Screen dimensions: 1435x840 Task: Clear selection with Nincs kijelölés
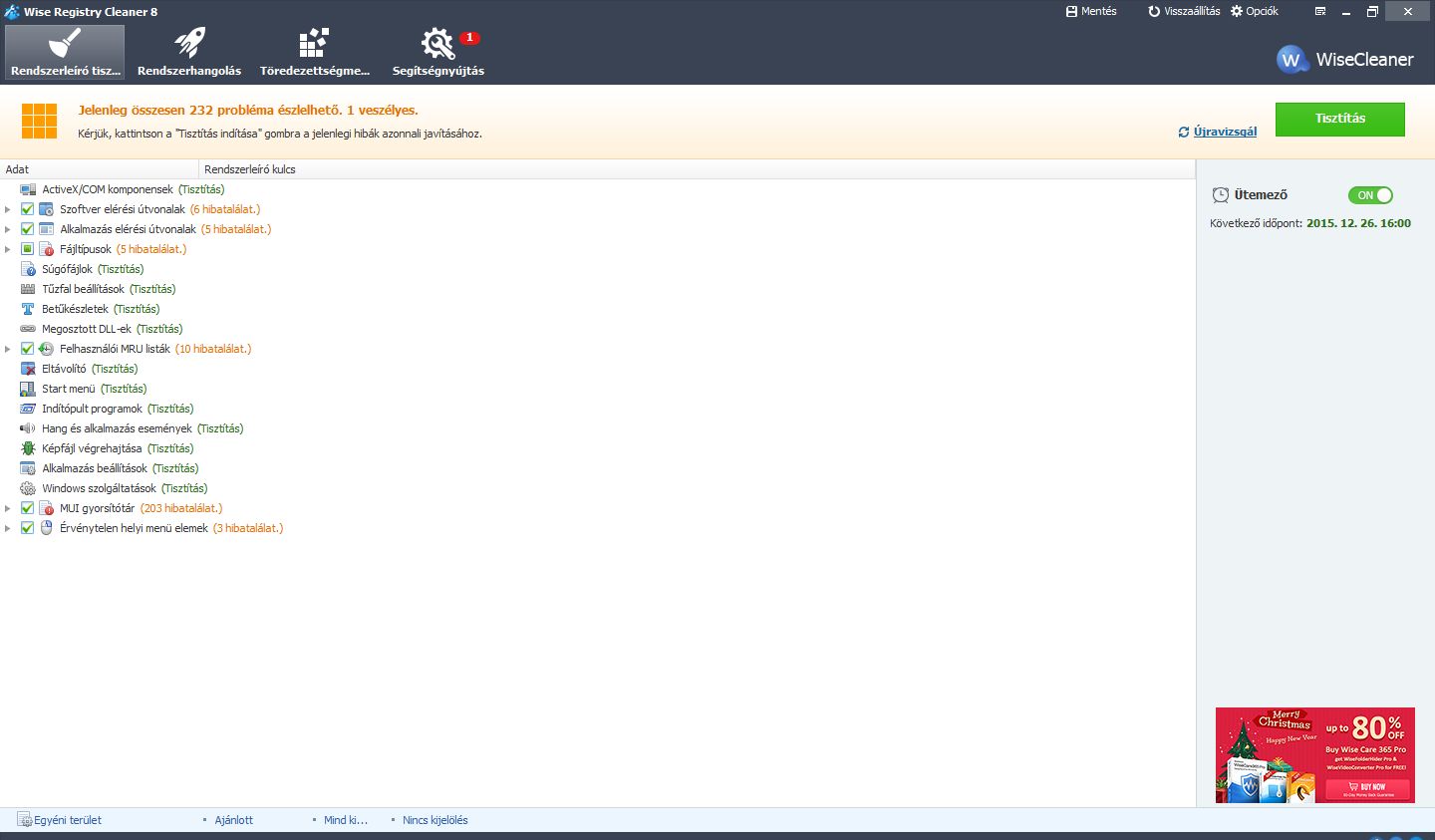point(435,820)
